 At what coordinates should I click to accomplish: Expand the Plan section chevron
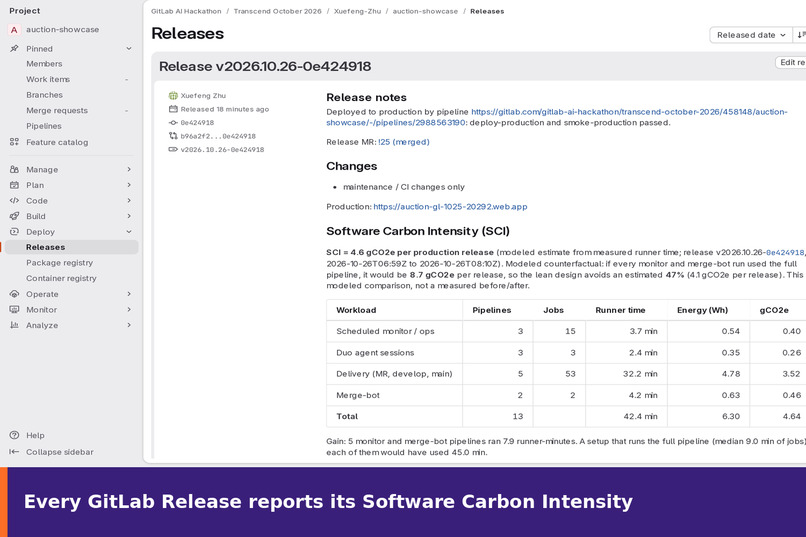point(129,185)
